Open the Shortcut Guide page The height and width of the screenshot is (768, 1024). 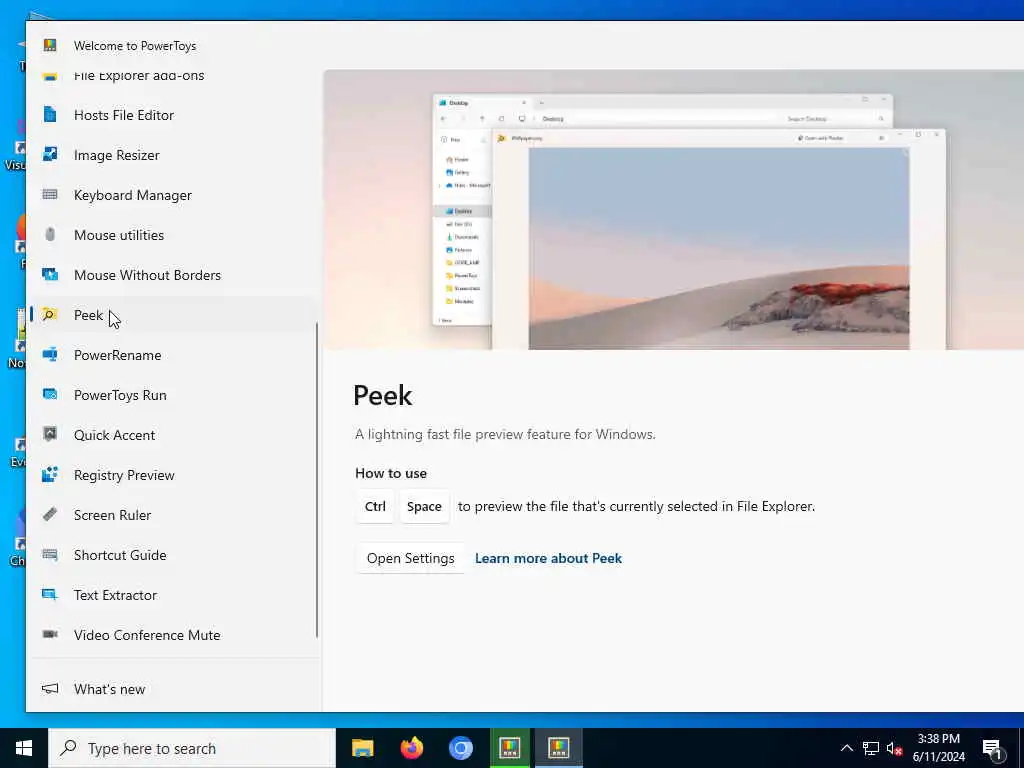click(174, 554)
